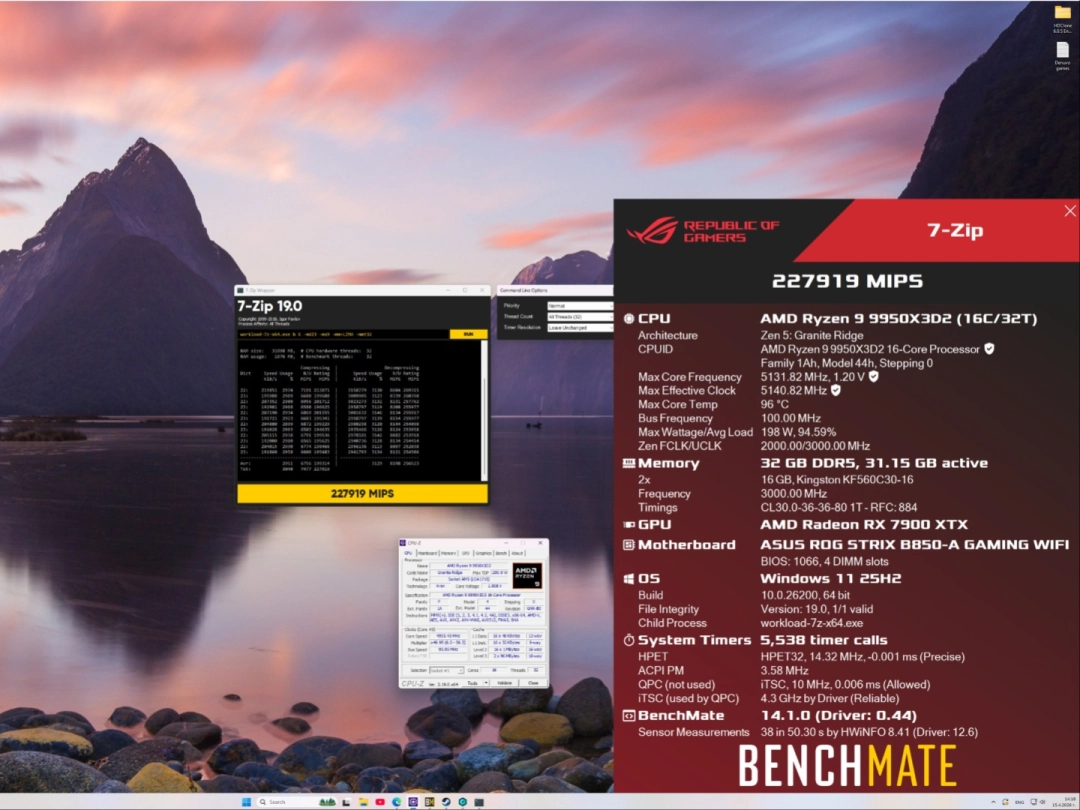Click the System Timers clock icon

click(x=628, y=640)
